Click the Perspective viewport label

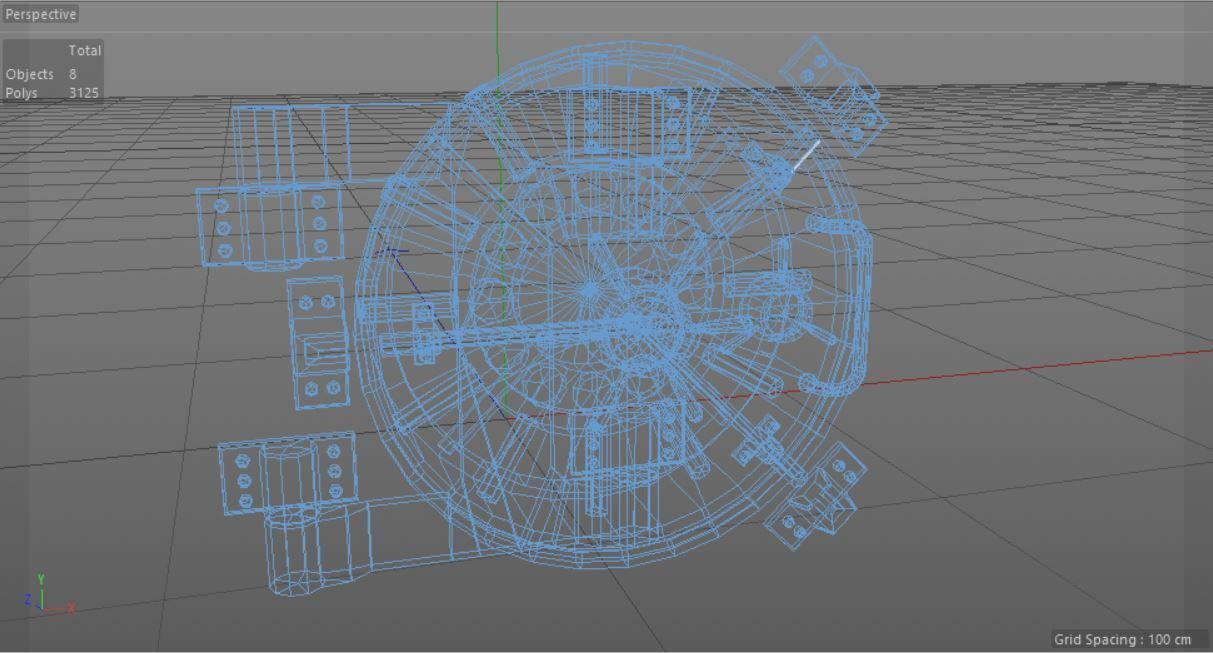click(41, 14)
